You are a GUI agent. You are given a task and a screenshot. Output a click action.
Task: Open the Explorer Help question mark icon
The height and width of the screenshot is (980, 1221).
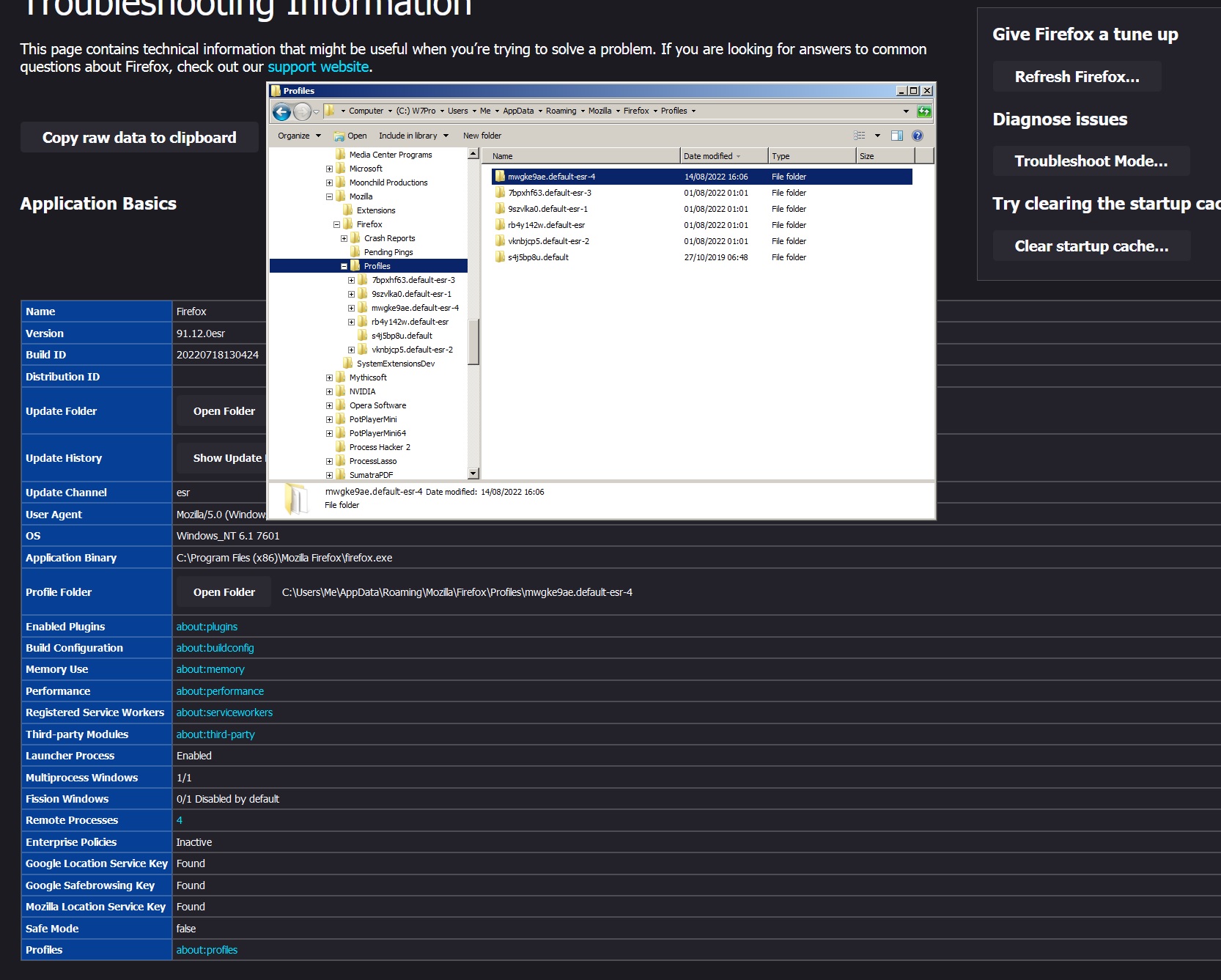(x=918, y=136)
